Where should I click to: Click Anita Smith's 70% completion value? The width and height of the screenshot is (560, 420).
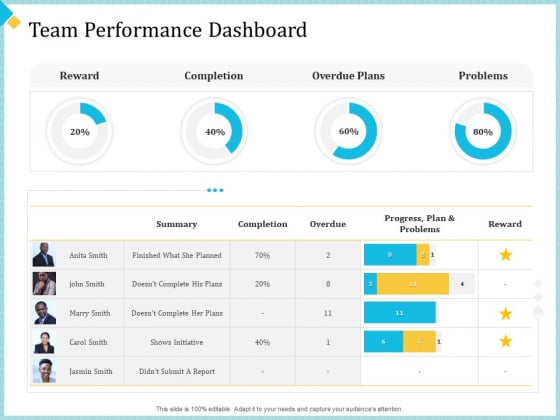click(262, 255)
